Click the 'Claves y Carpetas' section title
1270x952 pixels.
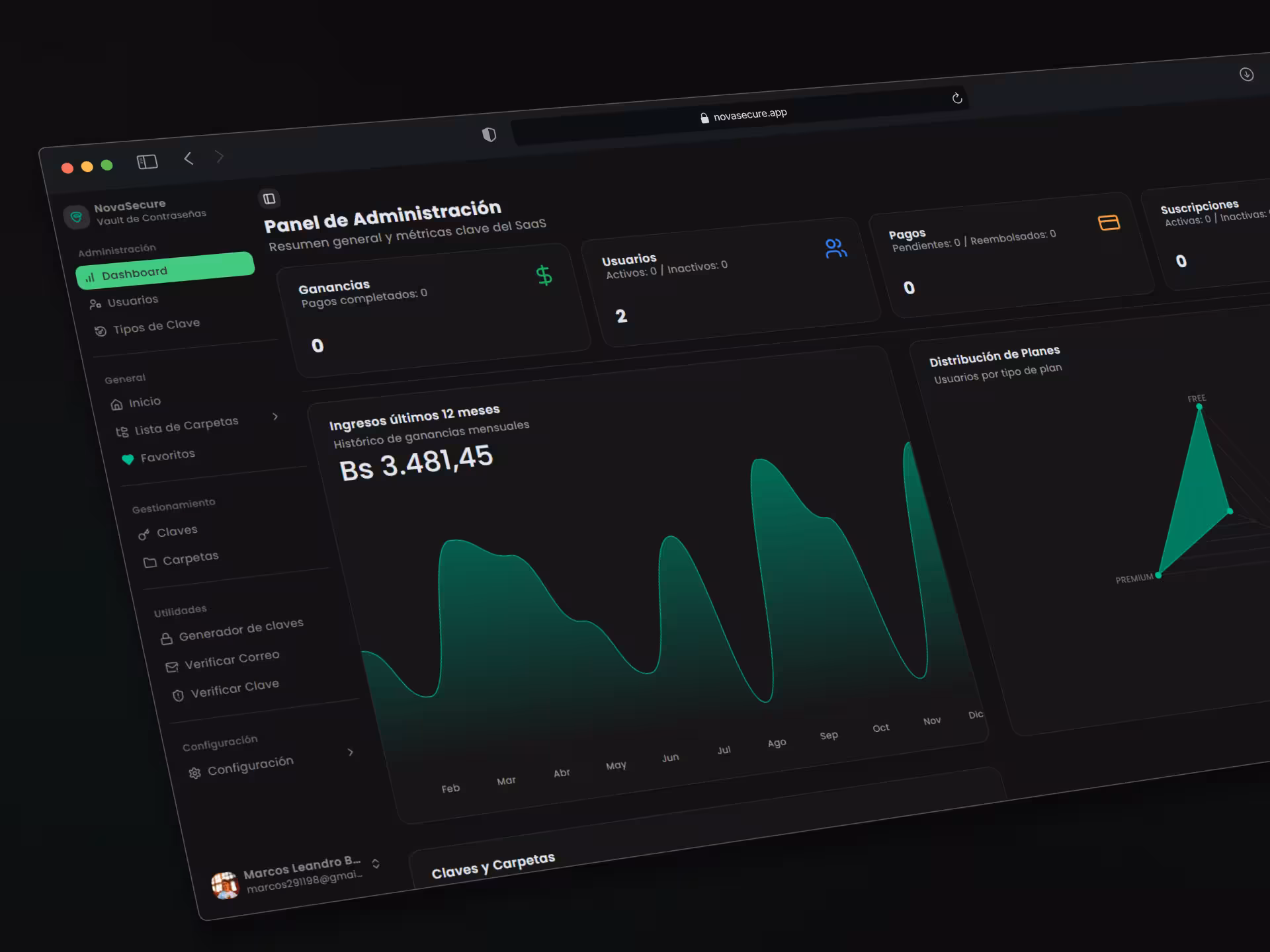coord(493,865)
